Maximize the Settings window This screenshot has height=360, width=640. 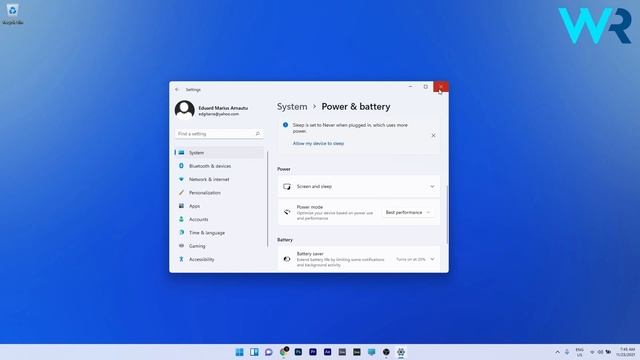[425, 87]
